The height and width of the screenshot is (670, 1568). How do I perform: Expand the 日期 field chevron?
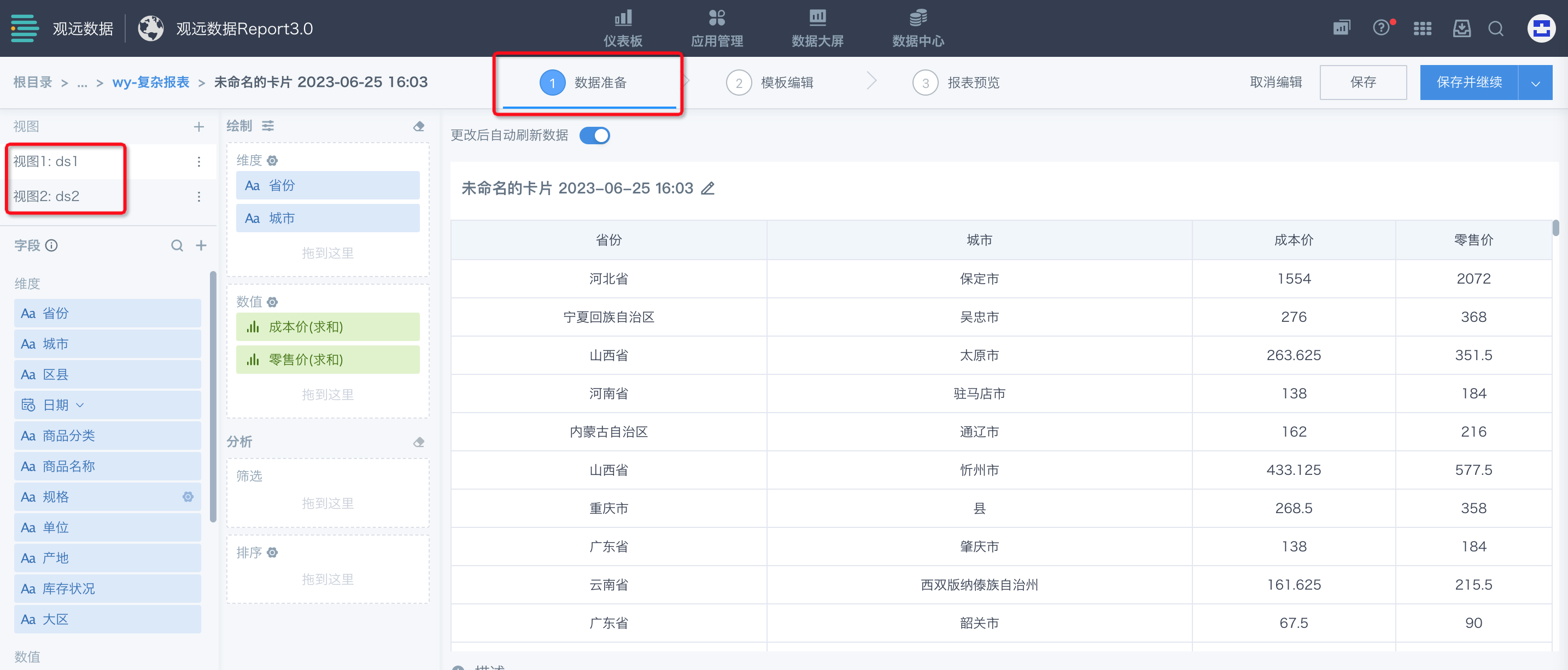tap(80, 405)
